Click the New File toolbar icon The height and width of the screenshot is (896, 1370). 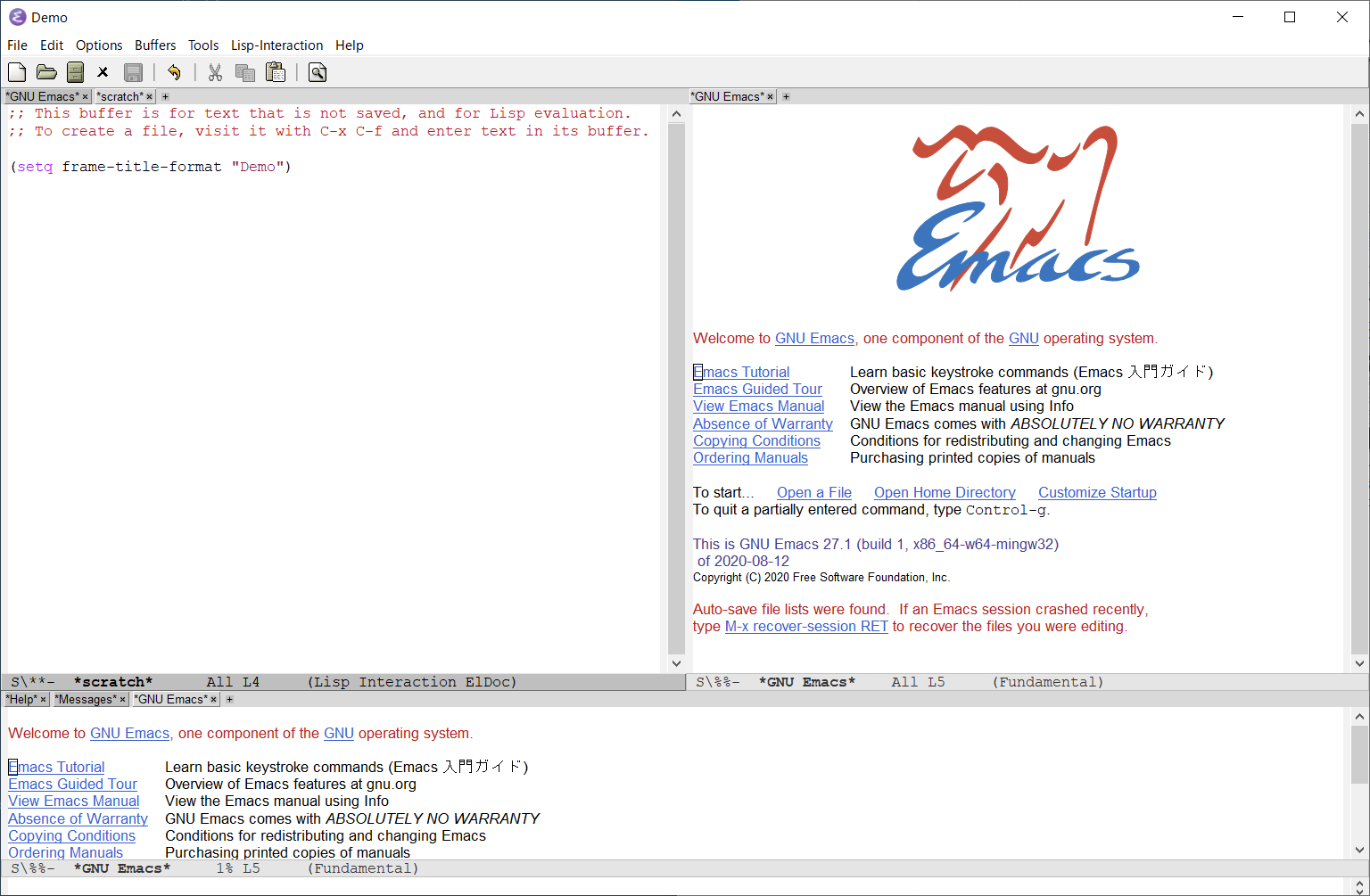(x=17, y=72)
